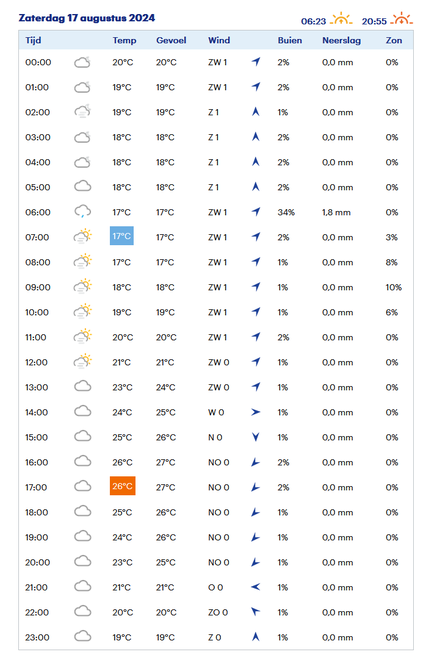The height and width of the screenshot is (663, 426).
Task: Click the 34% shower chance at 06:00
Action: (x=286, y=212)
